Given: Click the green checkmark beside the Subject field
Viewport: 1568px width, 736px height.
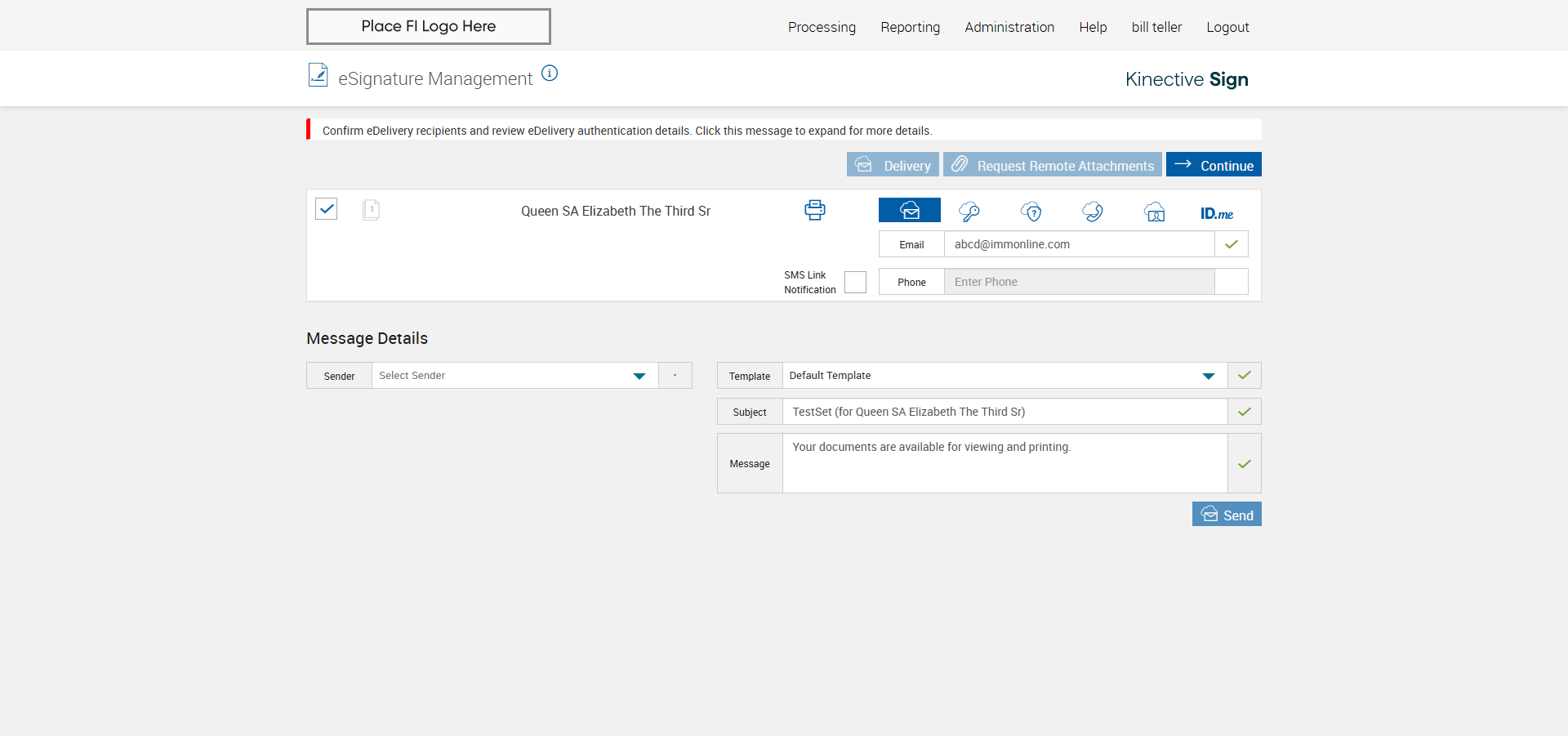Looking at the screenshot, I should click(1245, 412).
